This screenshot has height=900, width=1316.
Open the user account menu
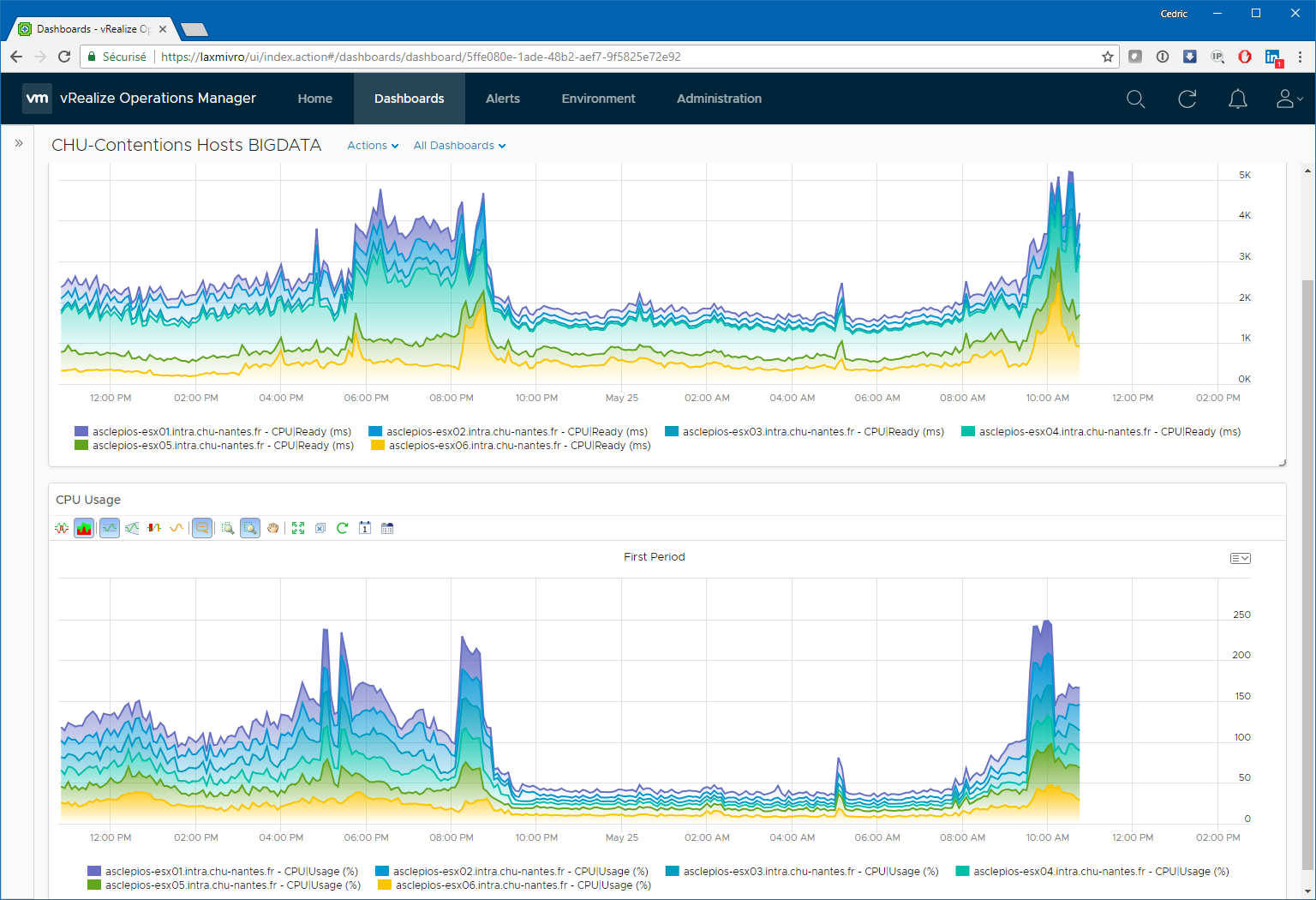[1289, 99]
